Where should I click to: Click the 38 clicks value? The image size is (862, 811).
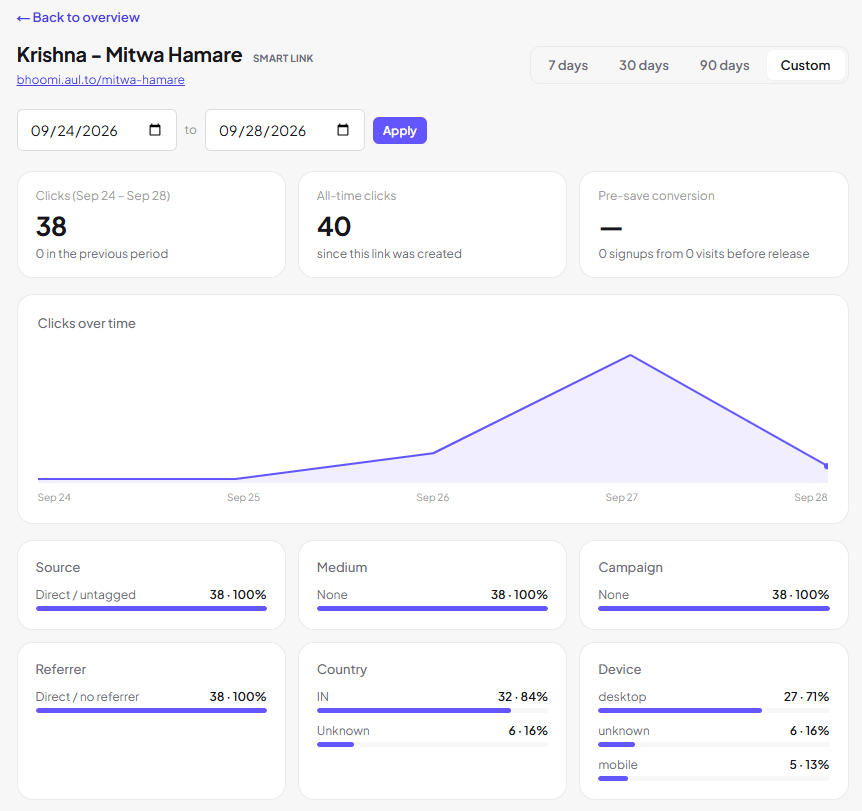[x=51, y=227]
